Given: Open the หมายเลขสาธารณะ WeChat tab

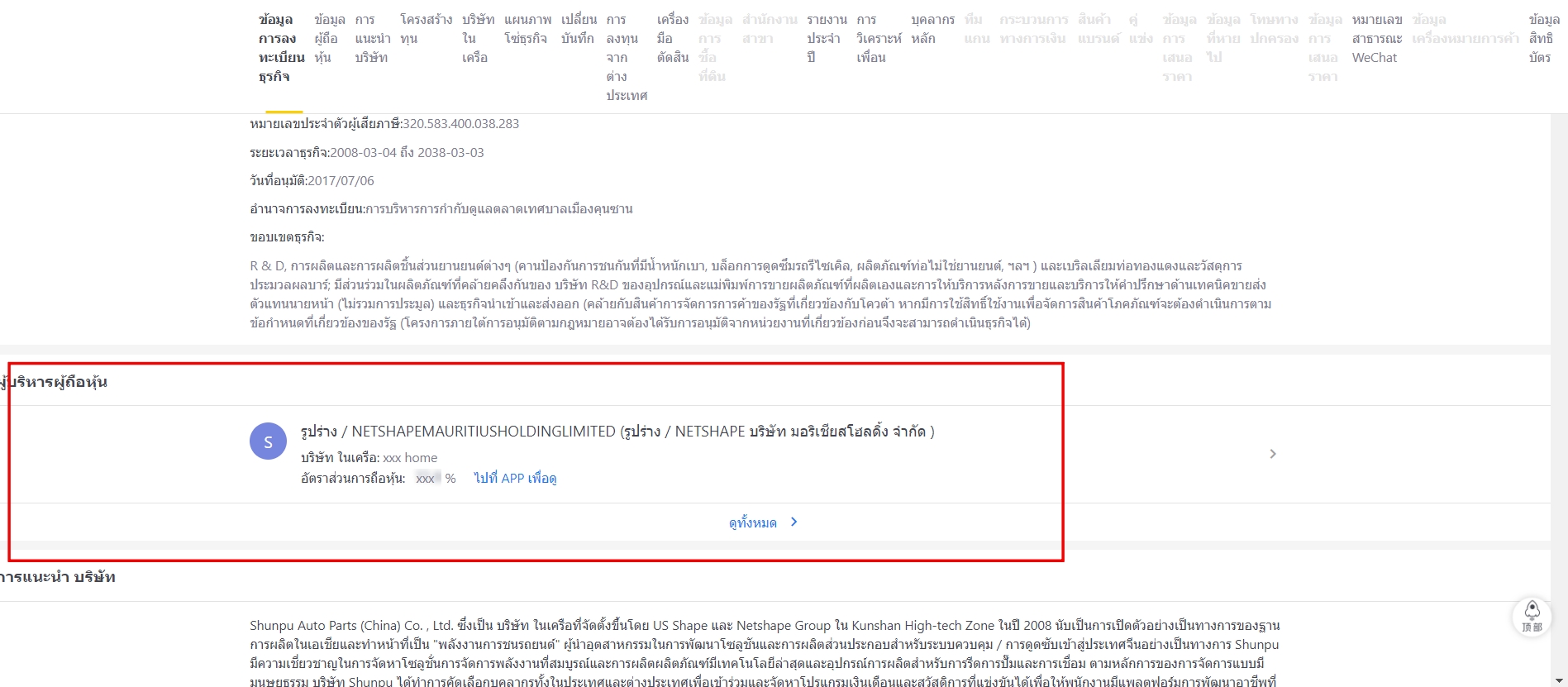Looking at the screenshot, I should [x=1376, y=38].
